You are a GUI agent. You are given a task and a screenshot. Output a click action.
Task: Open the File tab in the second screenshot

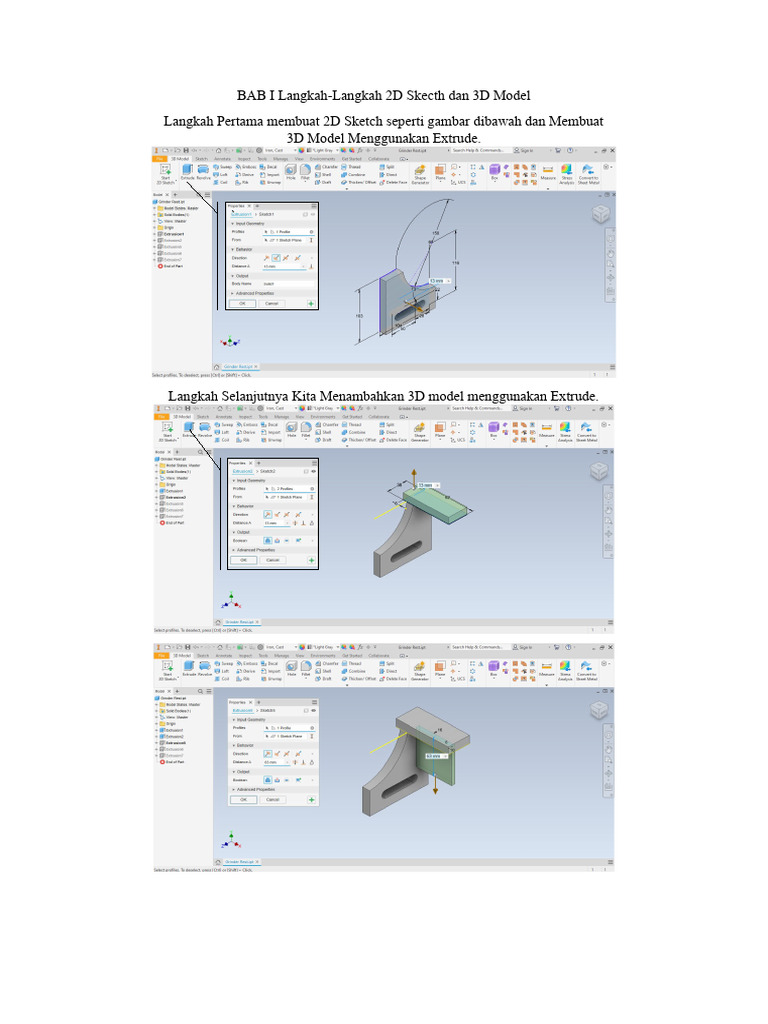tap(161, 416)
